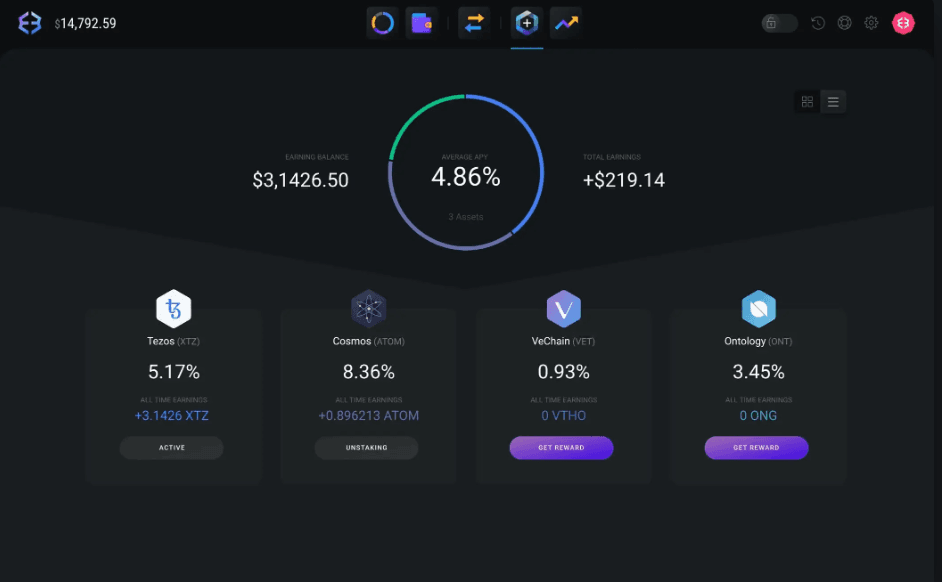942x582 pixels.
Task: Open the Portfolio donut chart icon
Action: pos(382,22)
